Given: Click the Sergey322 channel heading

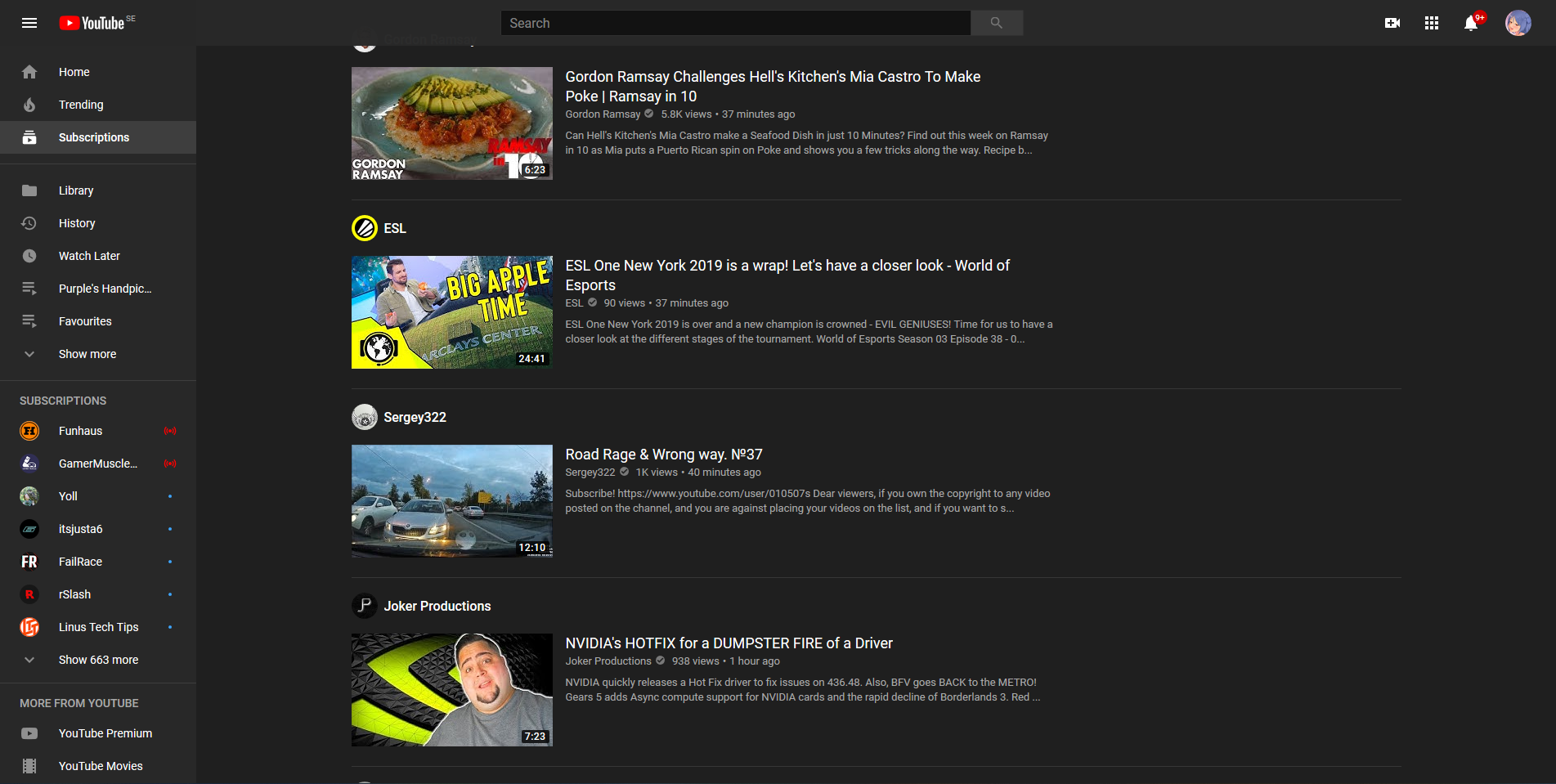Looking at the screenshot, I should (x=415, y=417).
